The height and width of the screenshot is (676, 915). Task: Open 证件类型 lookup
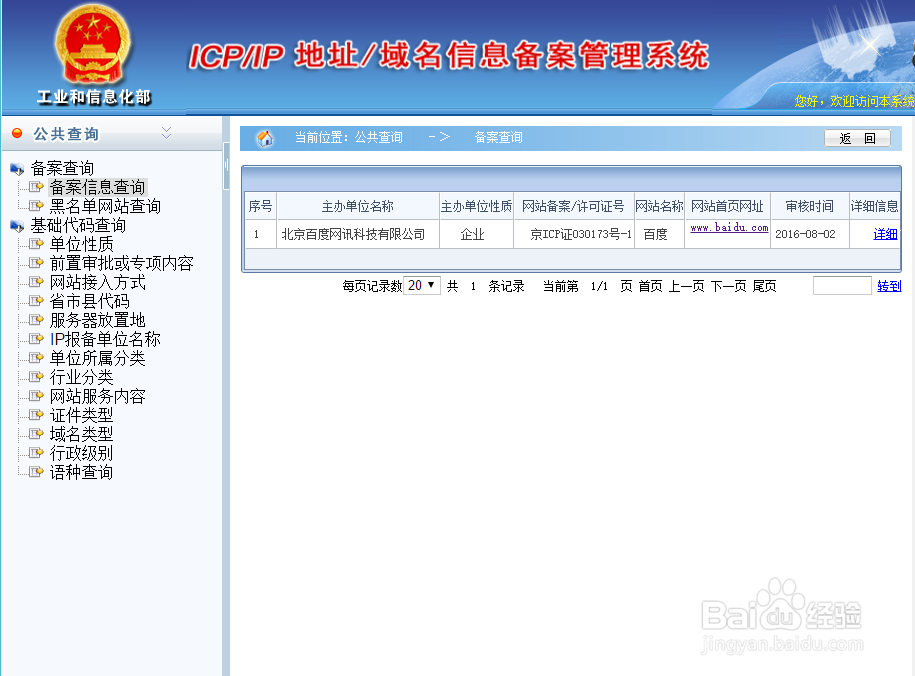click(x=82, y=415)
